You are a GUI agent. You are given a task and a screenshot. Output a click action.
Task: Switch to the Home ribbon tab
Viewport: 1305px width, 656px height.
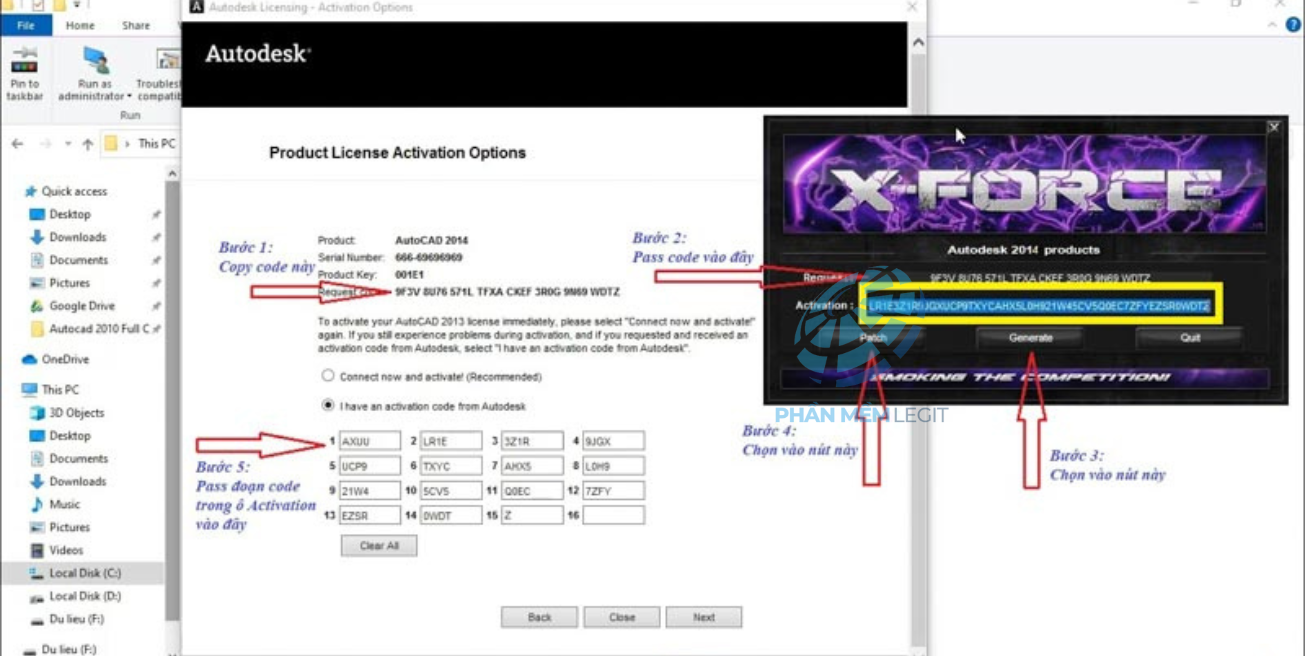[80, 26]
